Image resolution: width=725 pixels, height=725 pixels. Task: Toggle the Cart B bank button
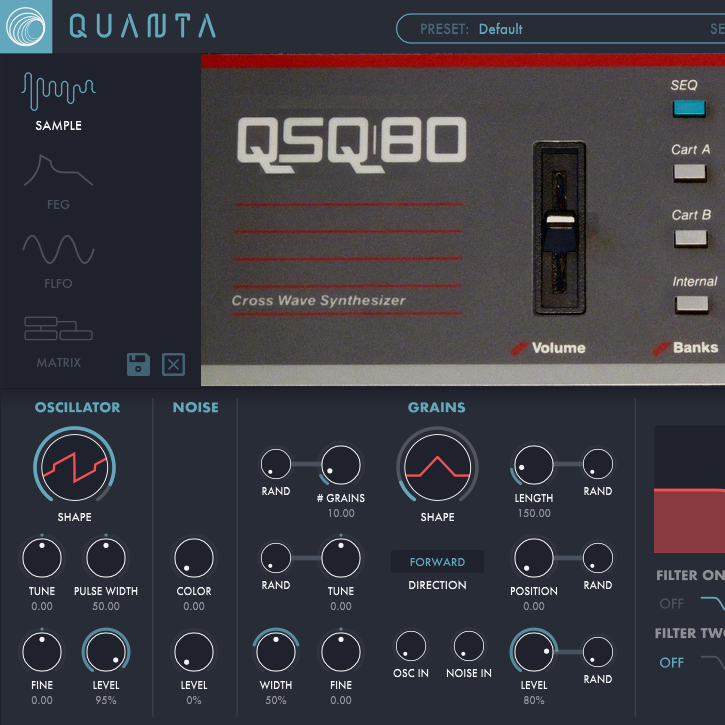pyautogui.click(x=690, y=239)
